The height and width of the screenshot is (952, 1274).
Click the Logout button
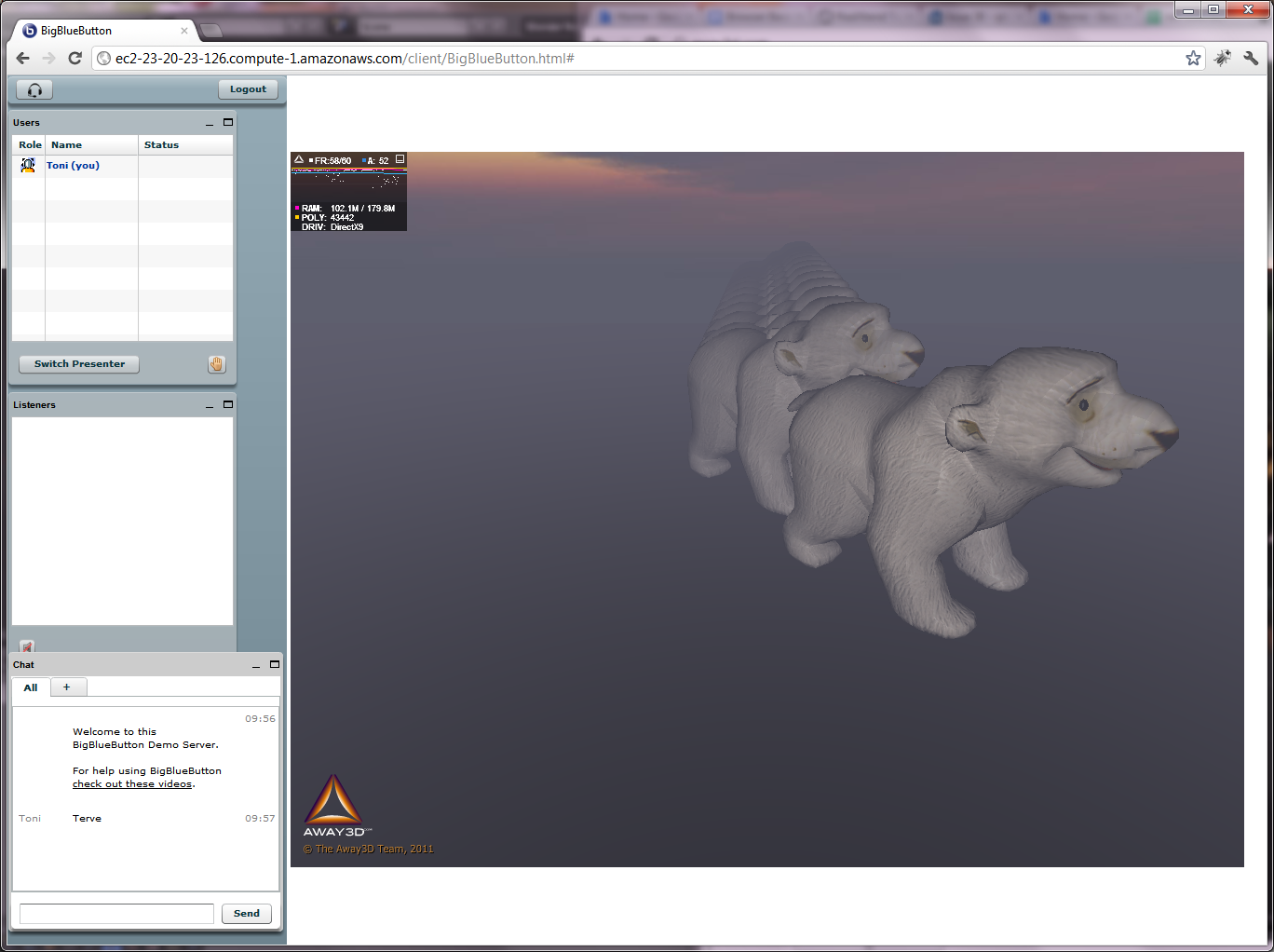[x=248, y=89]
